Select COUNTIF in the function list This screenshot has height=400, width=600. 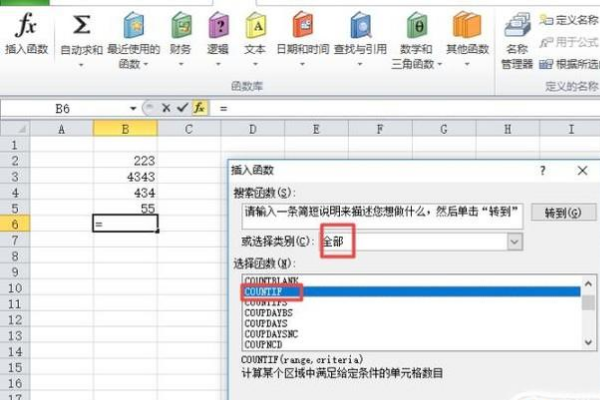[411, 292]
